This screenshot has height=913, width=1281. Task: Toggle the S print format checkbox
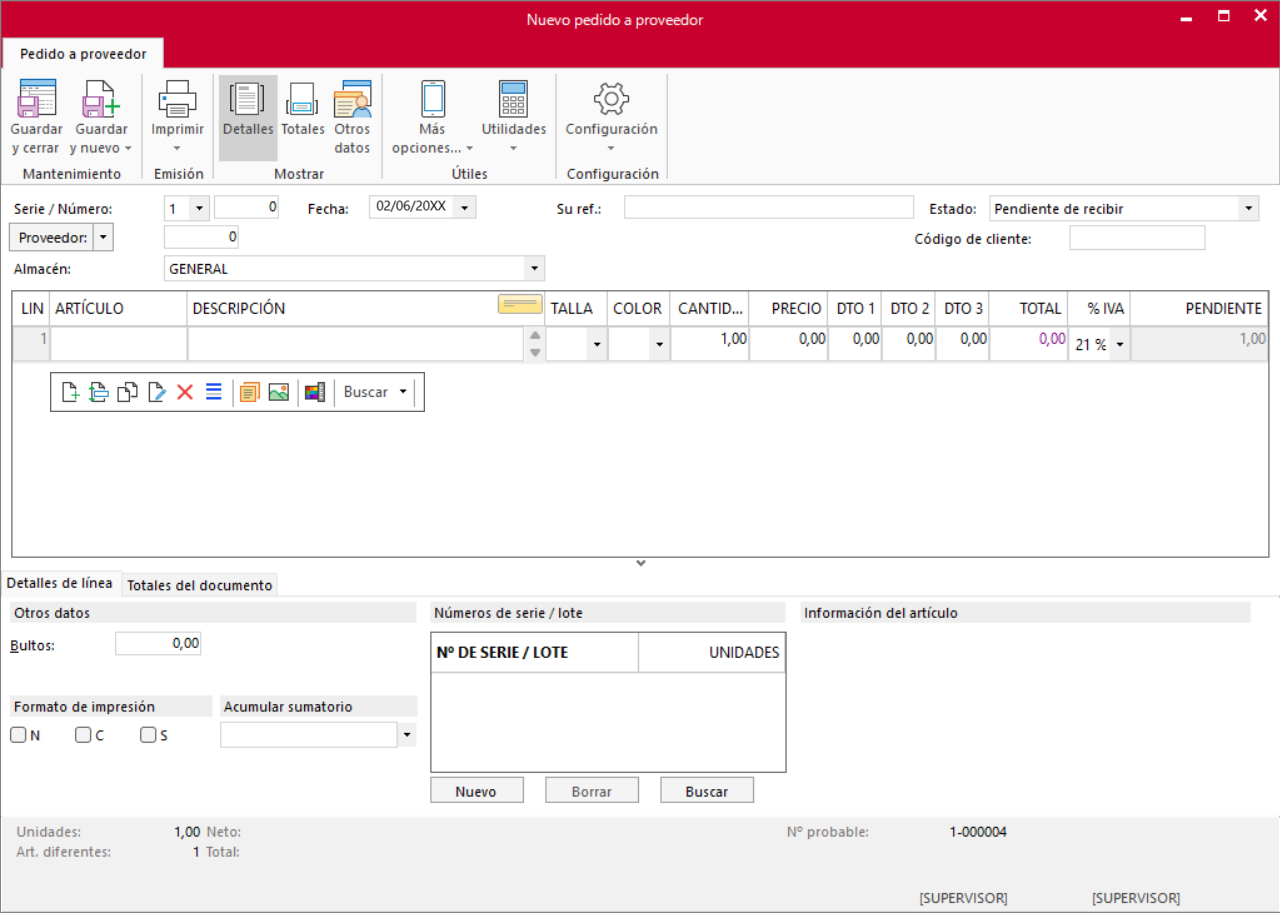pyautogui.click(x=148, y=735)
